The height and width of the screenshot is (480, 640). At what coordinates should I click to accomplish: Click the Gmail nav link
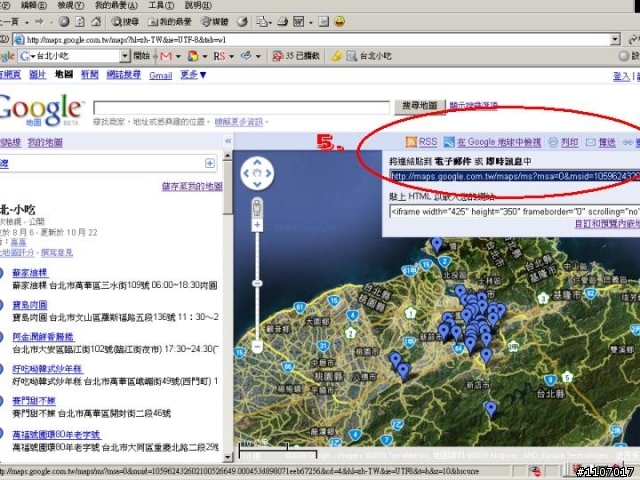(160, 75)
